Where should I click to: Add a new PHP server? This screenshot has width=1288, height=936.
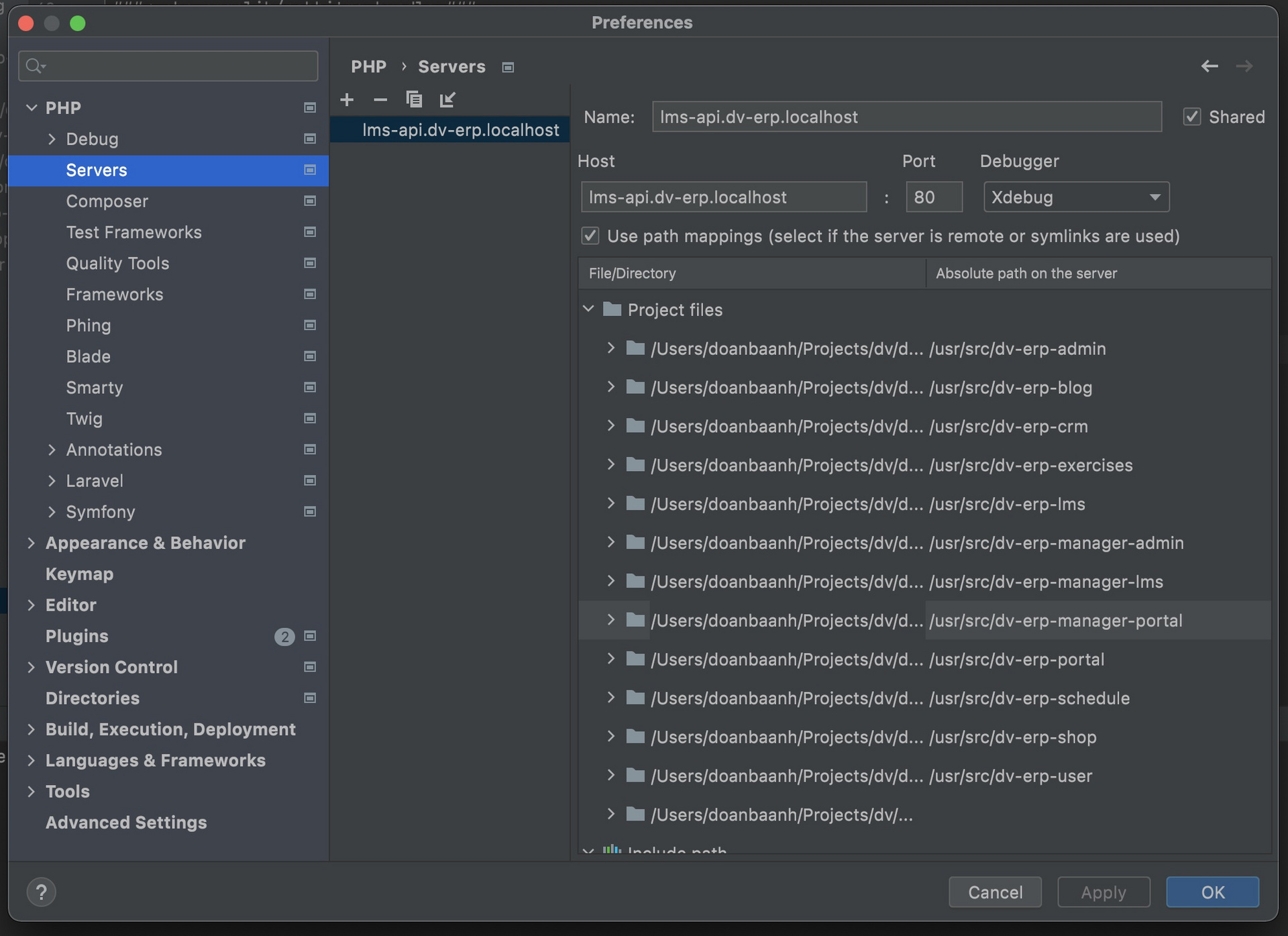coord(347,100)
